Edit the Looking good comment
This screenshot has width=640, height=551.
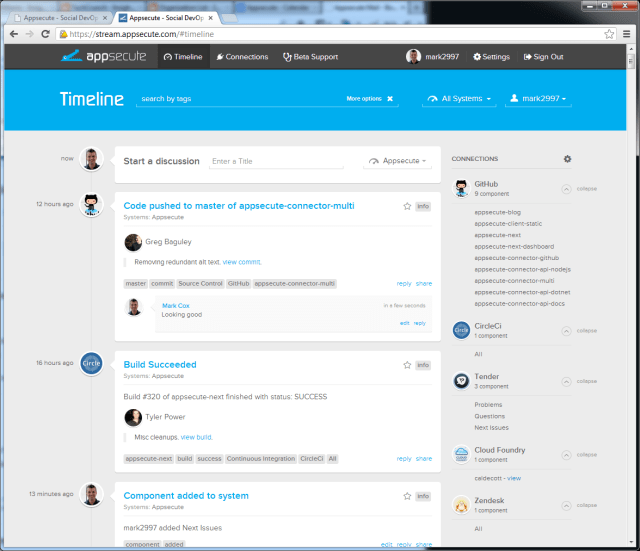pyautogui.click(x=404, y=323)
